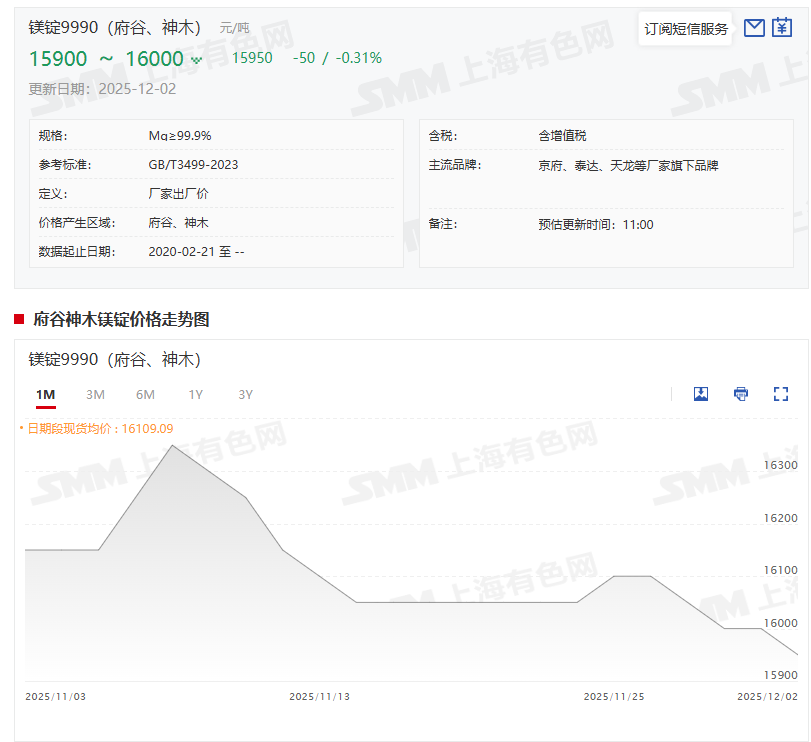Click the 含税 field label
This screenshot has height=742, width=811.
coord(443,136)
